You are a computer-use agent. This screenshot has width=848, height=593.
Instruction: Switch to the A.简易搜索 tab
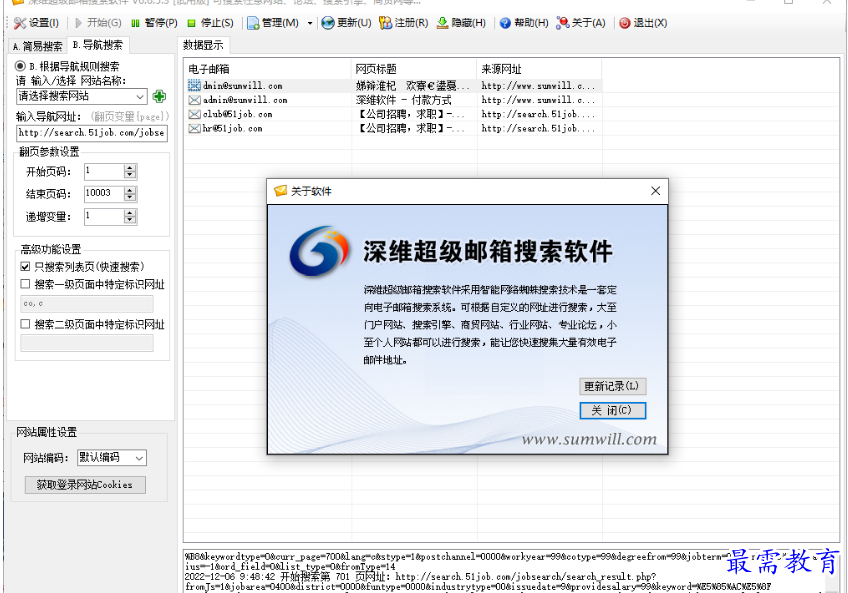pyautogui.click(x=37, y=47)
